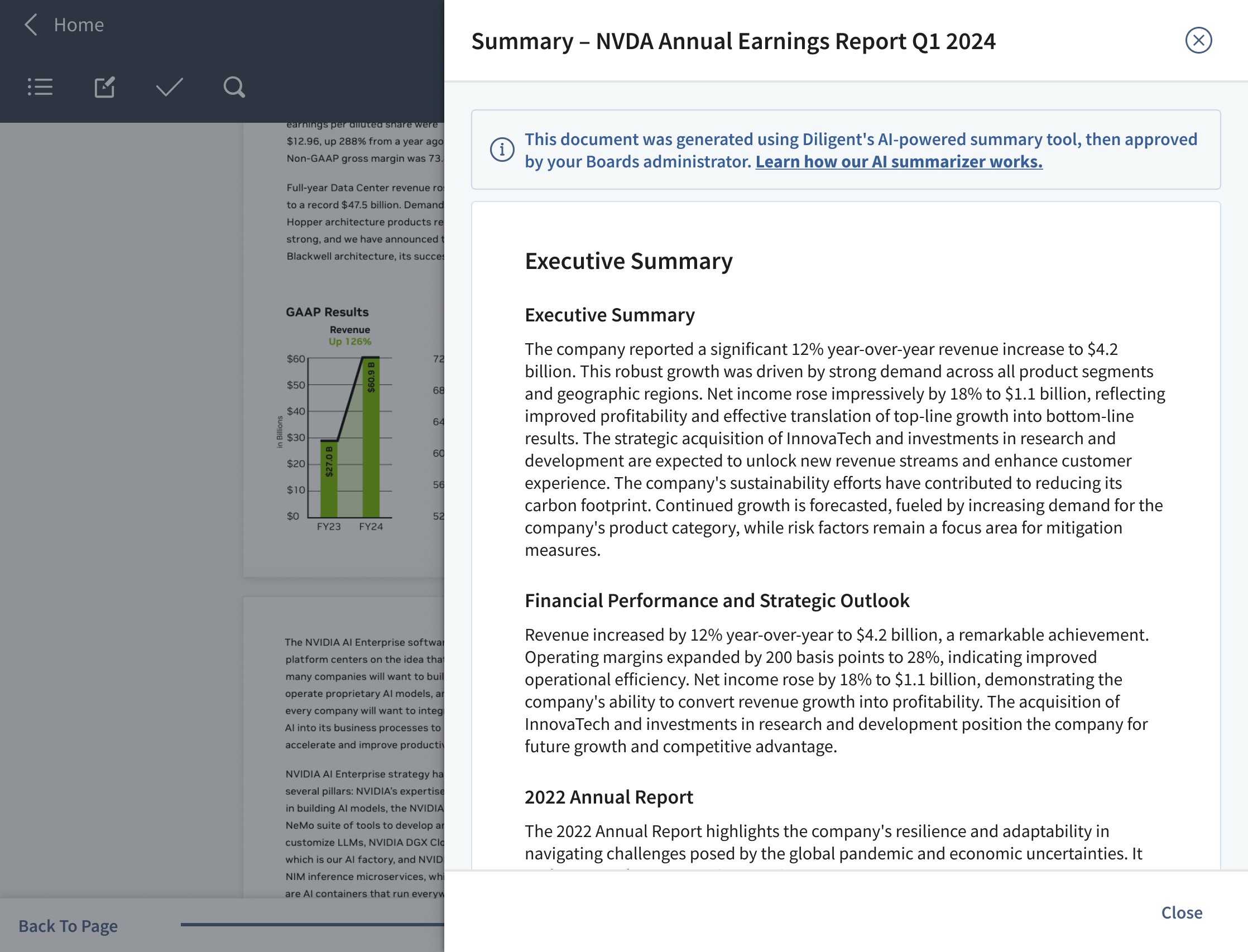Image resolution: width=1248 pixels, height=952 pixels.
Task: Click the summary panel title heading
Action: [733, 41]
